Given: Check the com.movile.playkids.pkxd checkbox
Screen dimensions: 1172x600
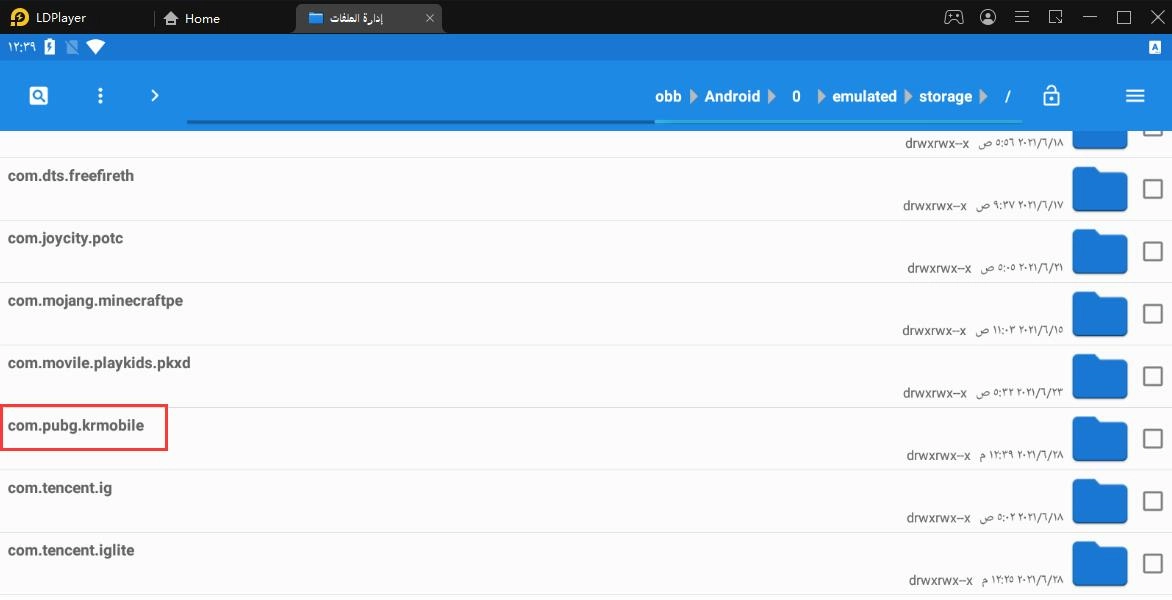Looking at the screenshot, I should tap(1152, 376).
